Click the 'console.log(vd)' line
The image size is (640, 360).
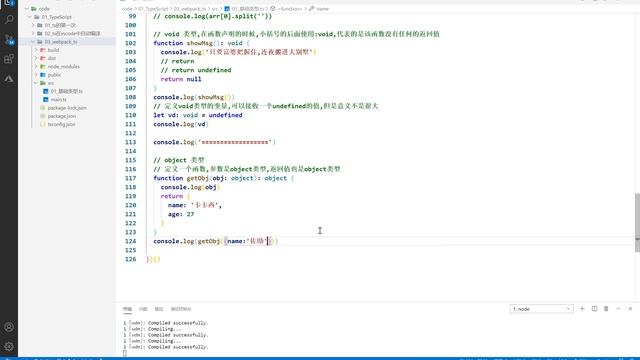pos(181,124)
